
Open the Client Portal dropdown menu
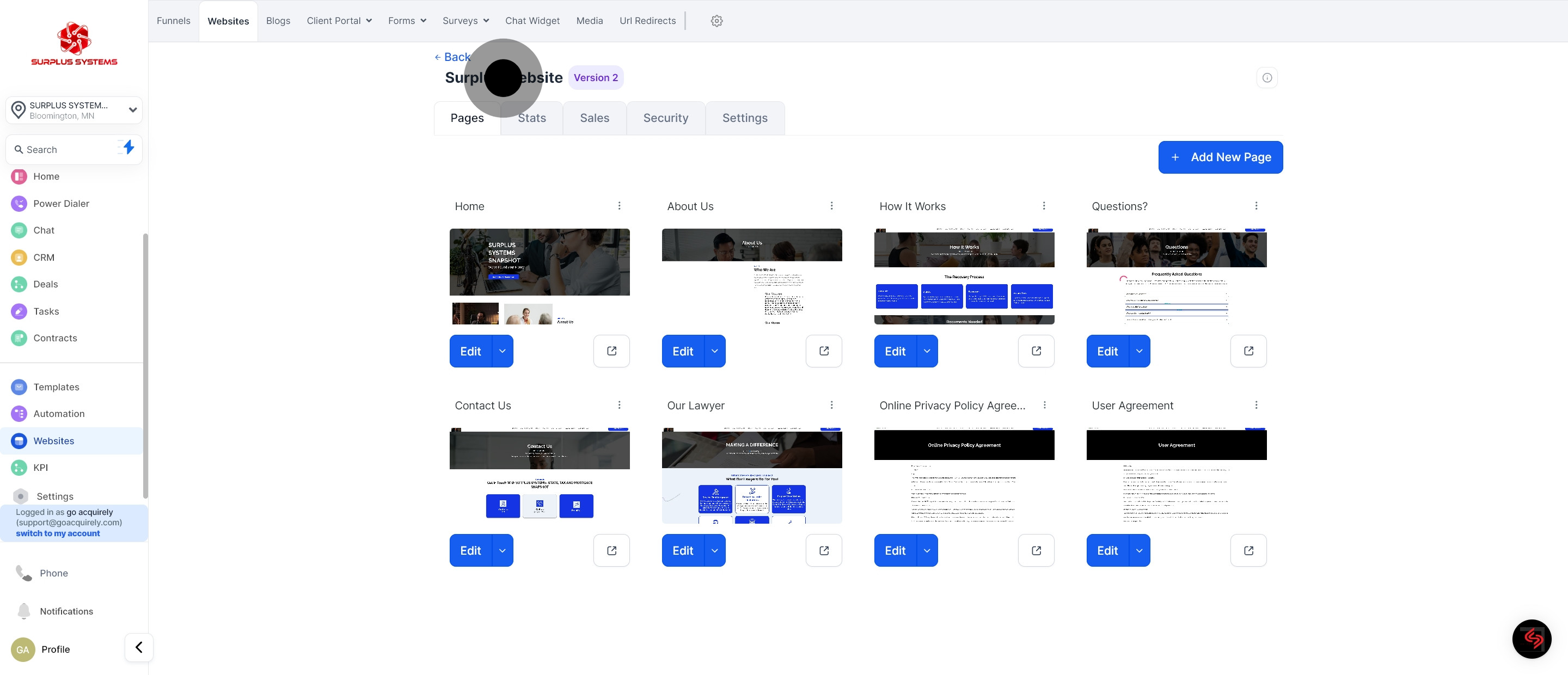tap(339, 21)
